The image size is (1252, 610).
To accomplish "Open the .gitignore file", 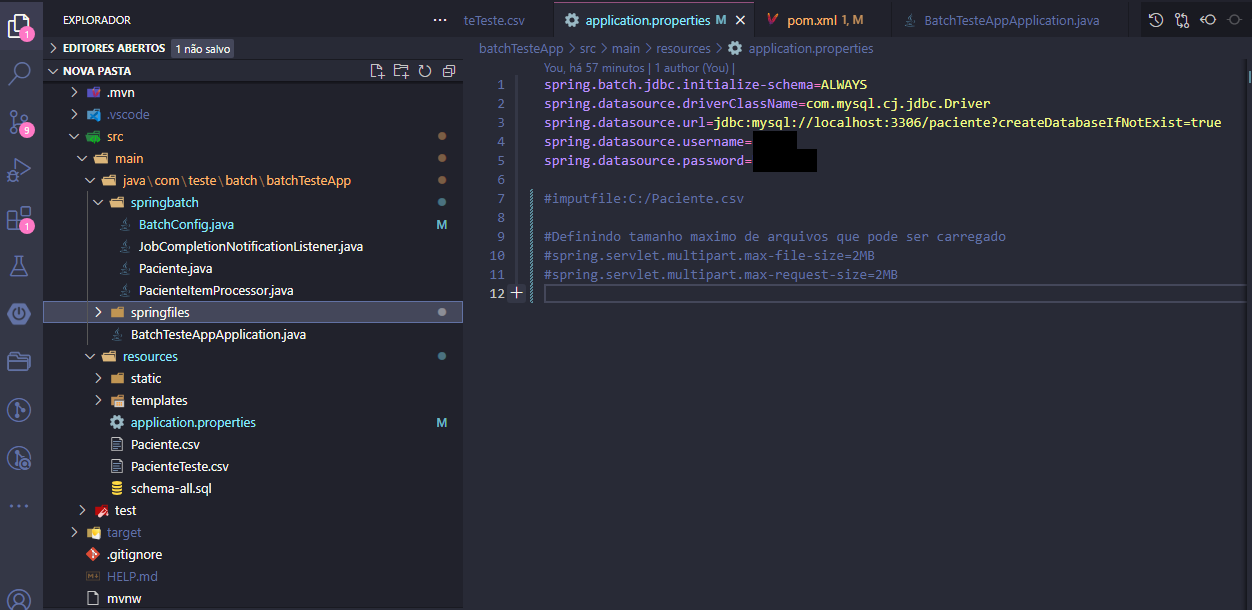I will tap(134, 554).
